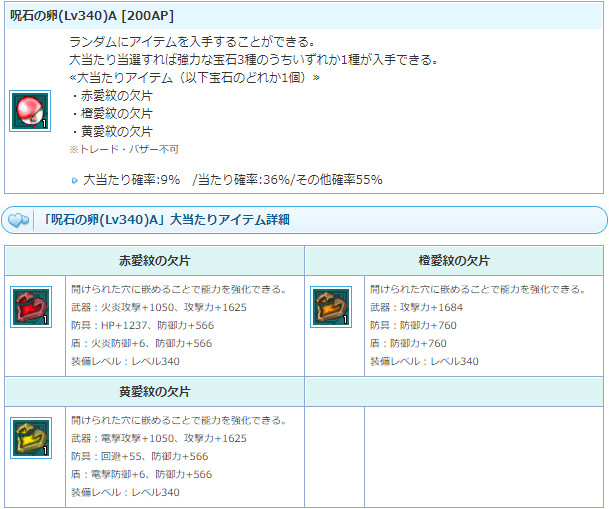Click the ・橙愛紋の欠片 list entry

coord(111,113)
